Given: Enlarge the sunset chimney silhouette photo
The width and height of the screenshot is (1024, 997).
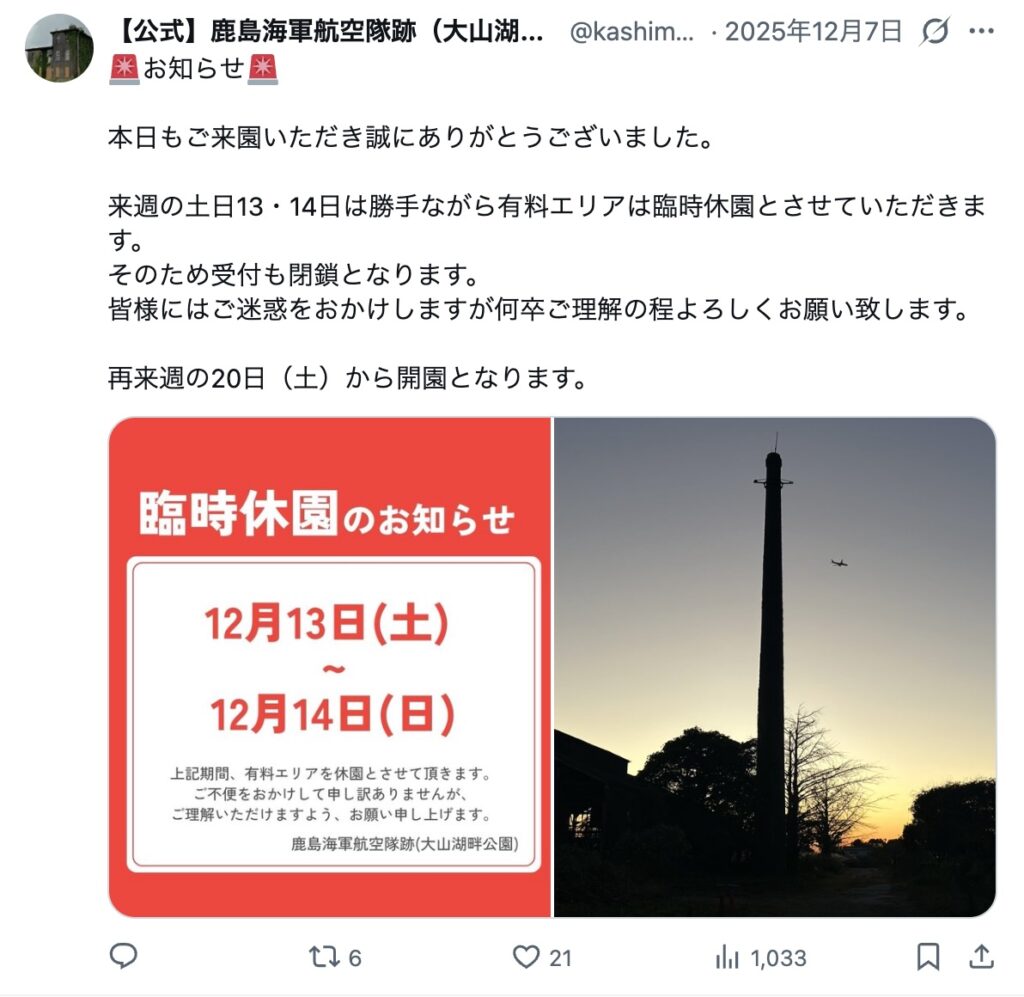Looking at the screenshot, I should pos(775,667).
